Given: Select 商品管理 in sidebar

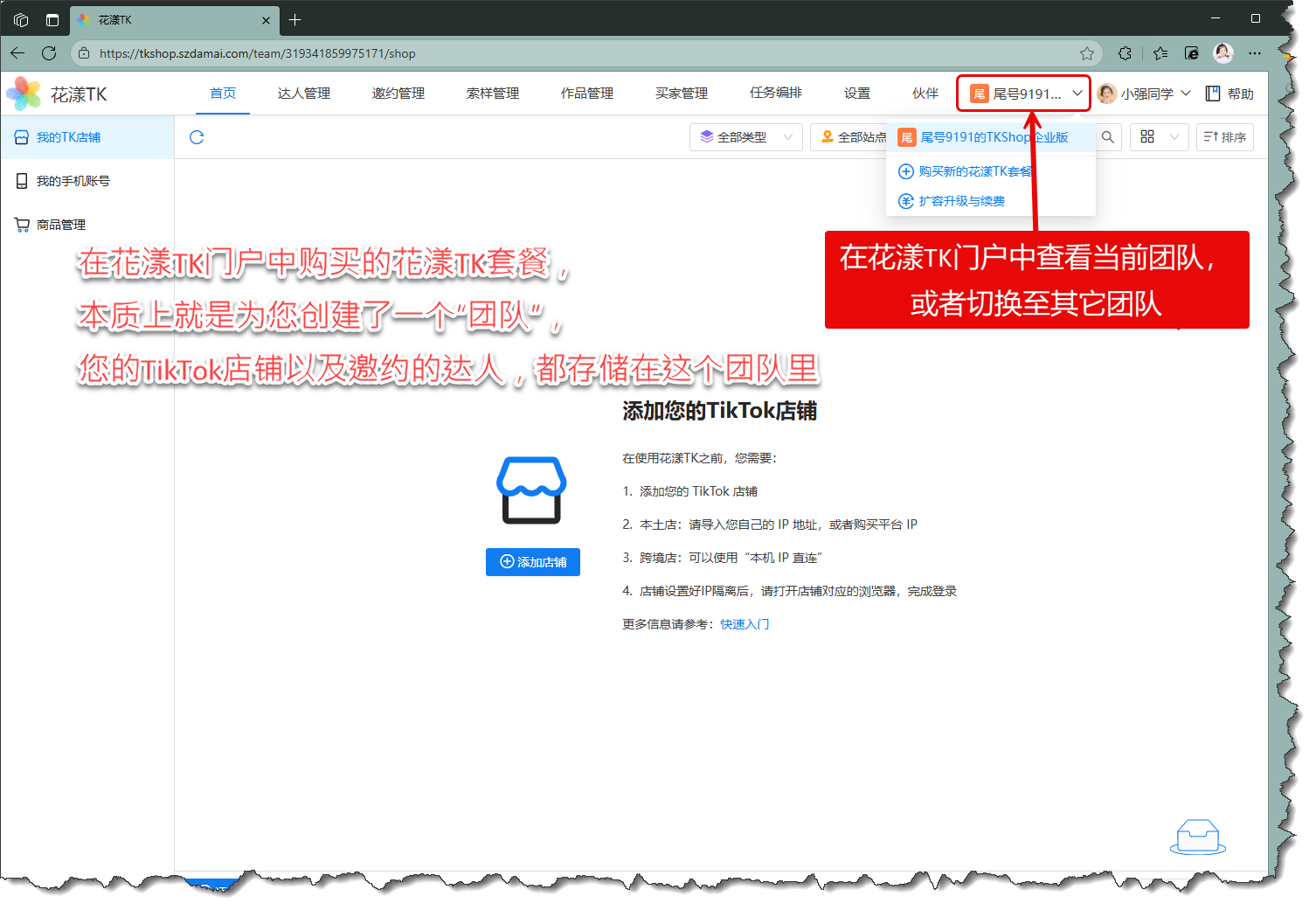Looking at the screenshot, I should coord(87,225).
